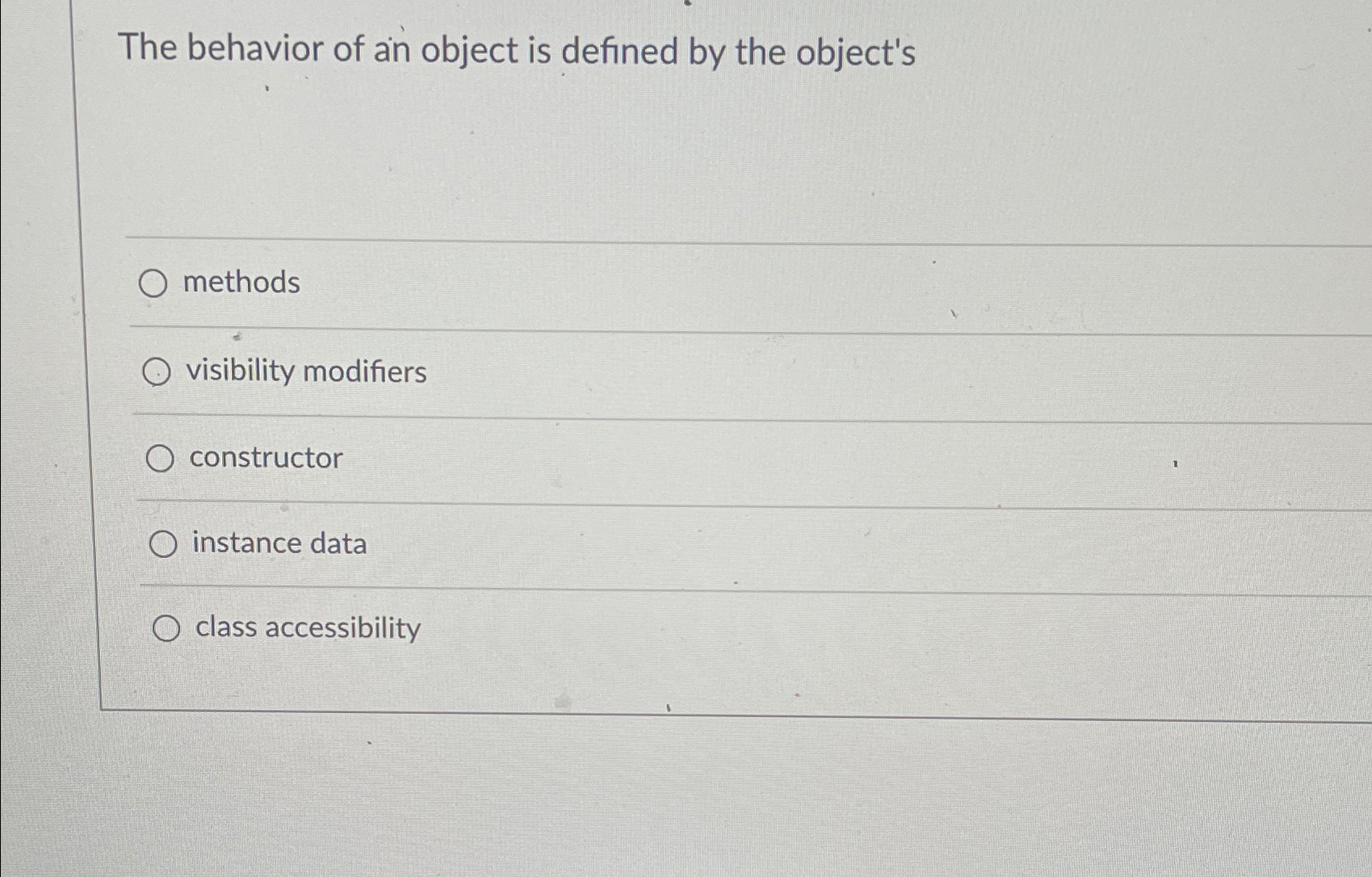Click the 'methods' answer label
The height and width of the screenshot is (877, 1372).
point(241,283)
